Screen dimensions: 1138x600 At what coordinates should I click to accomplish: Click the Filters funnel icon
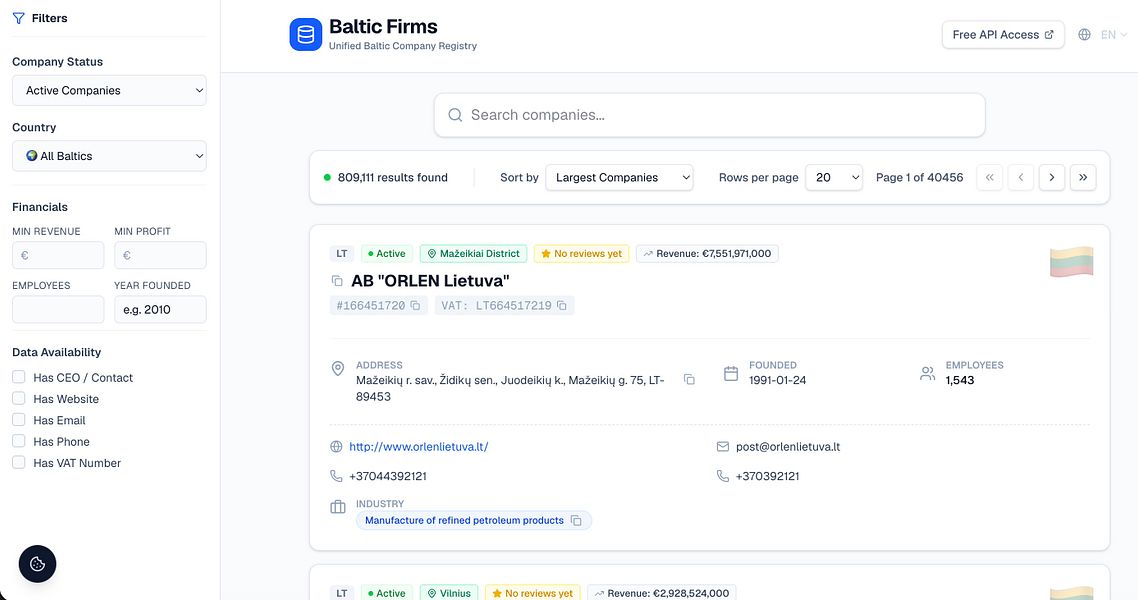point(19,18)
